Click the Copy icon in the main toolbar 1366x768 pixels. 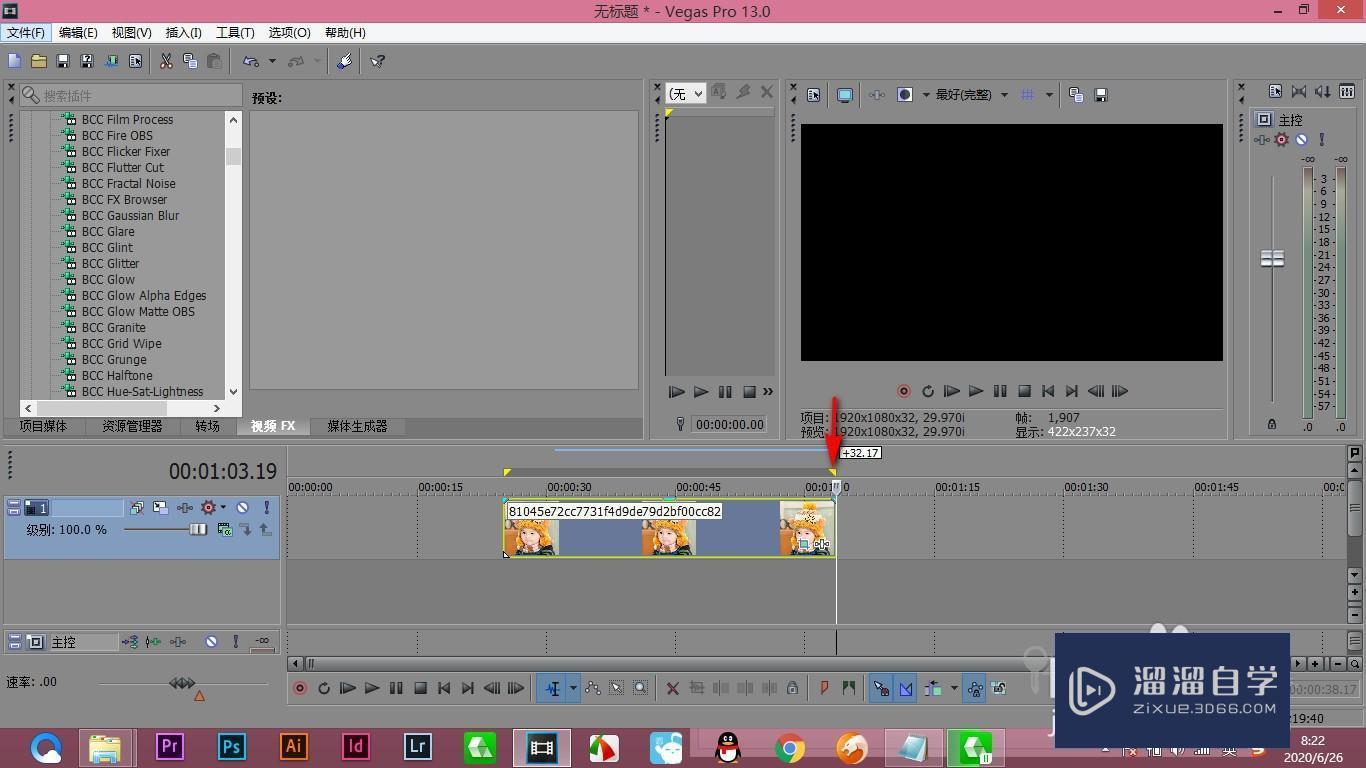(x=190, y=61)
